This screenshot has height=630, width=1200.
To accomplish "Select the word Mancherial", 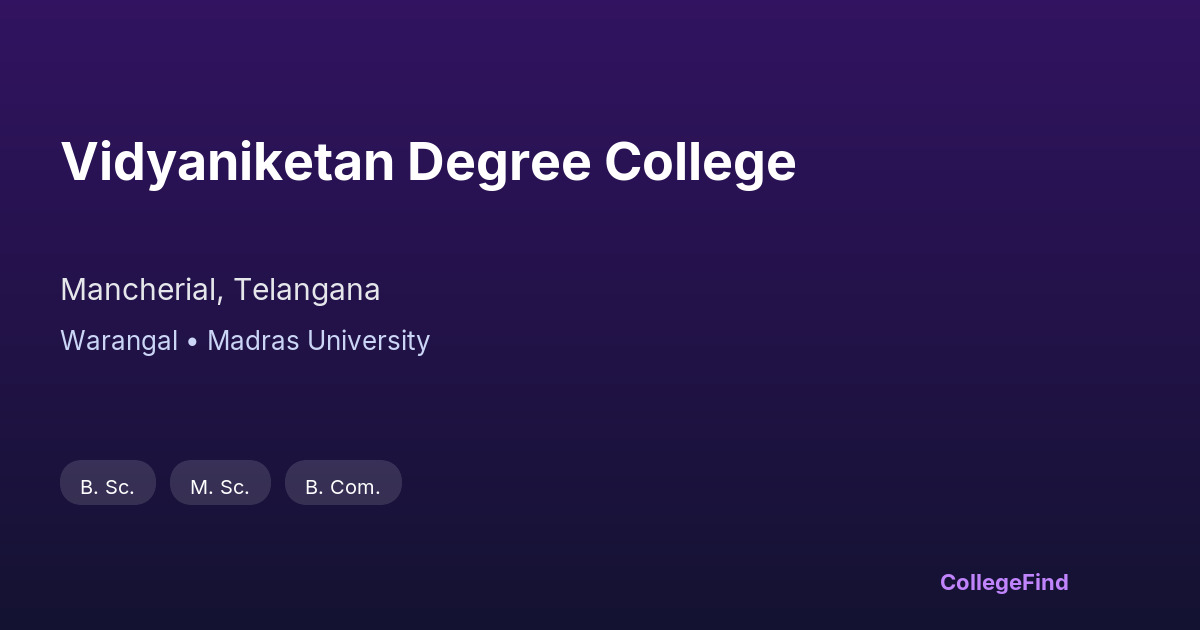I will click(x=139, y=290).
